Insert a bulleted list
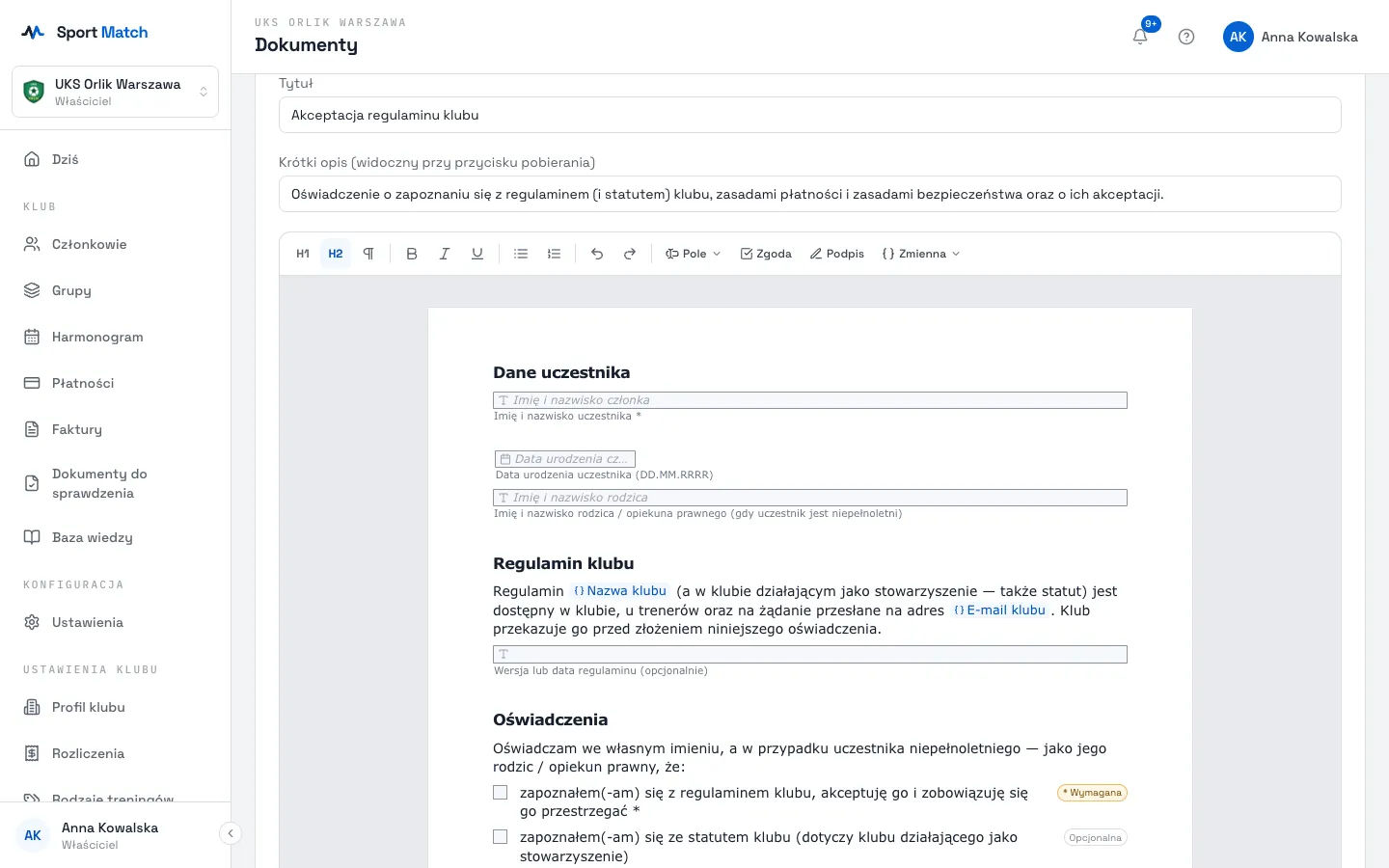The image size is (1389, 868). 521,254
